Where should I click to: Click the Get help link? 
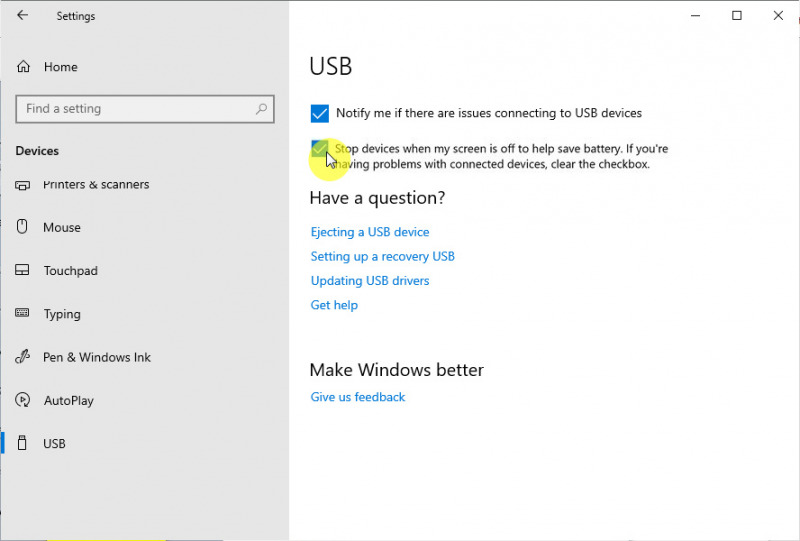point(334,305)
